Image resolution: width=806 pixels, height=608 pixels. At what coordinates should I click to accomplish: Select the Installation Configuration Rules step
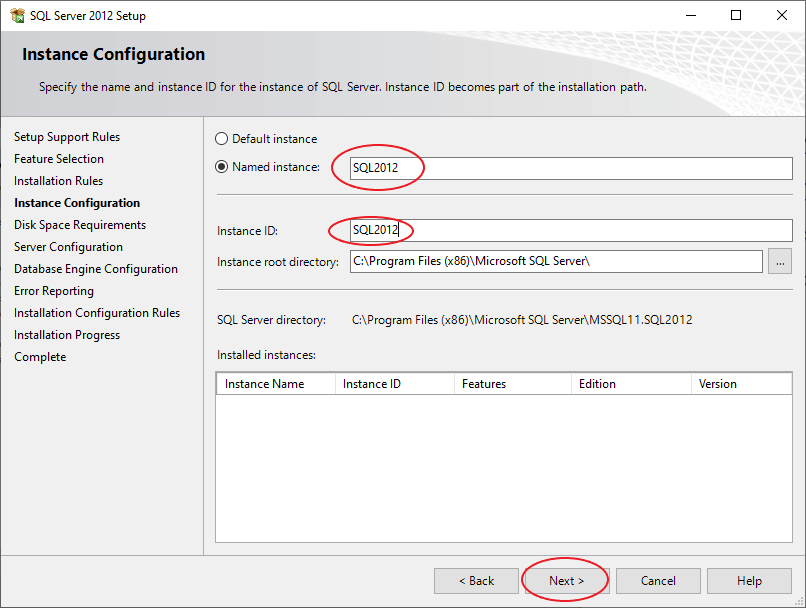(97, 313)
